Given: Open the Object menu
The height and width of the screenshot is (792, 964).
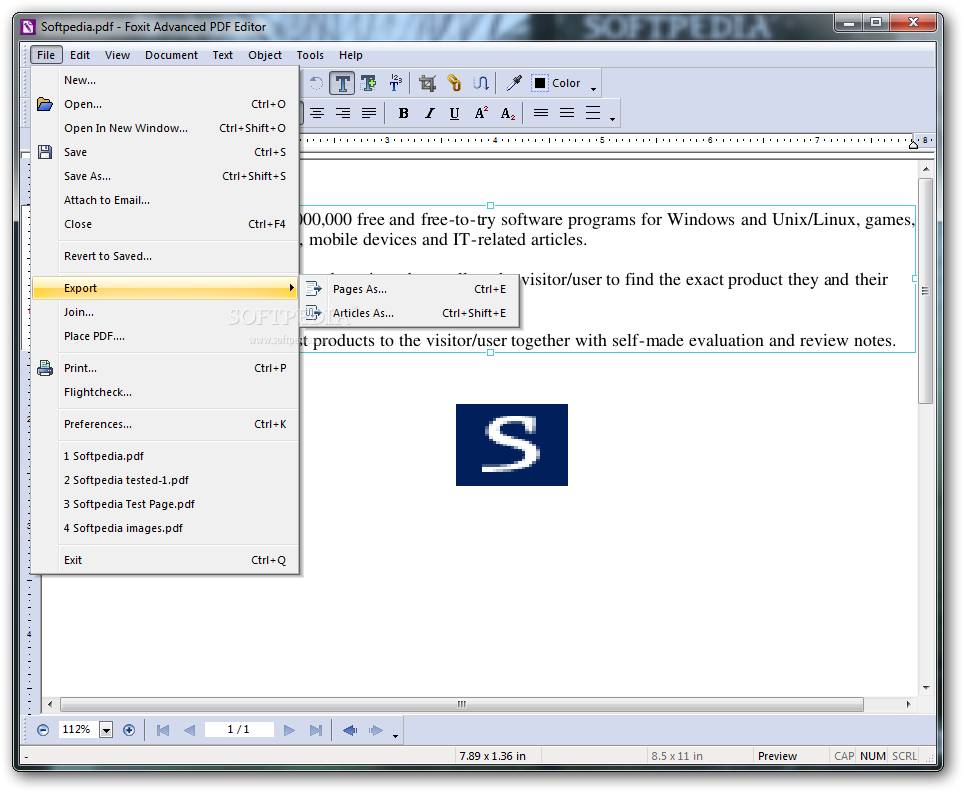Looking at the screenshot, I should 265,55.
